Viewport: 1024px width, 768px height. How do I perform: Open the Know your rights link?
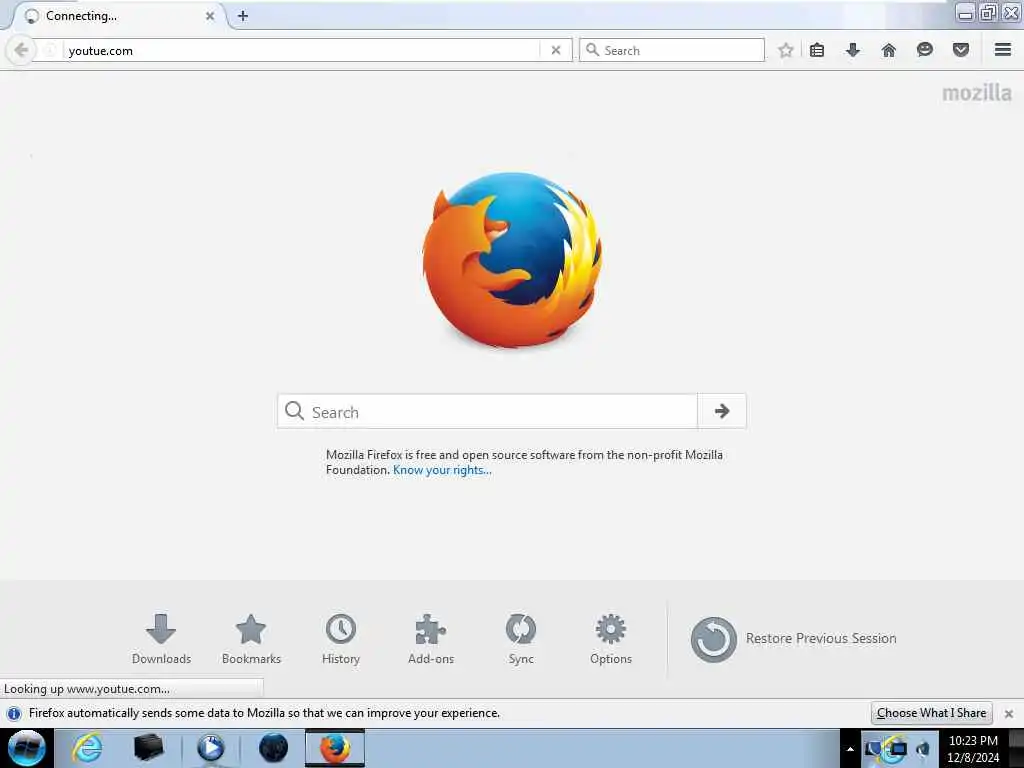tap(442, 470)
